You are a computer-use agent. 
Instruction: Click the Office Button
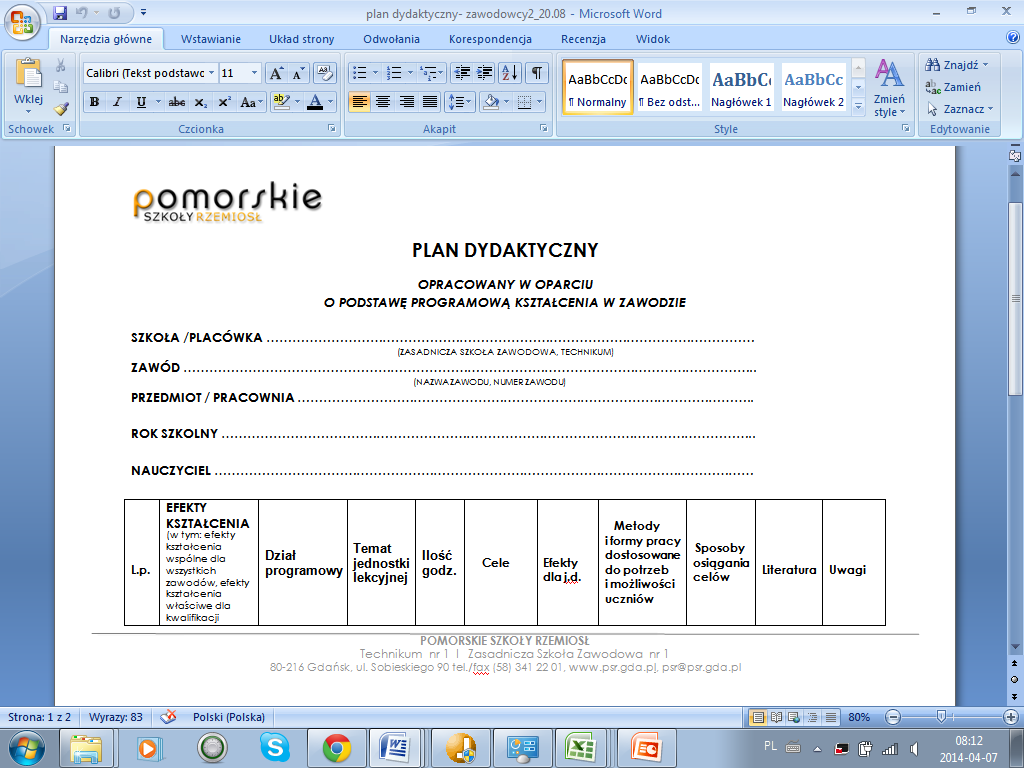pos(22,23)
